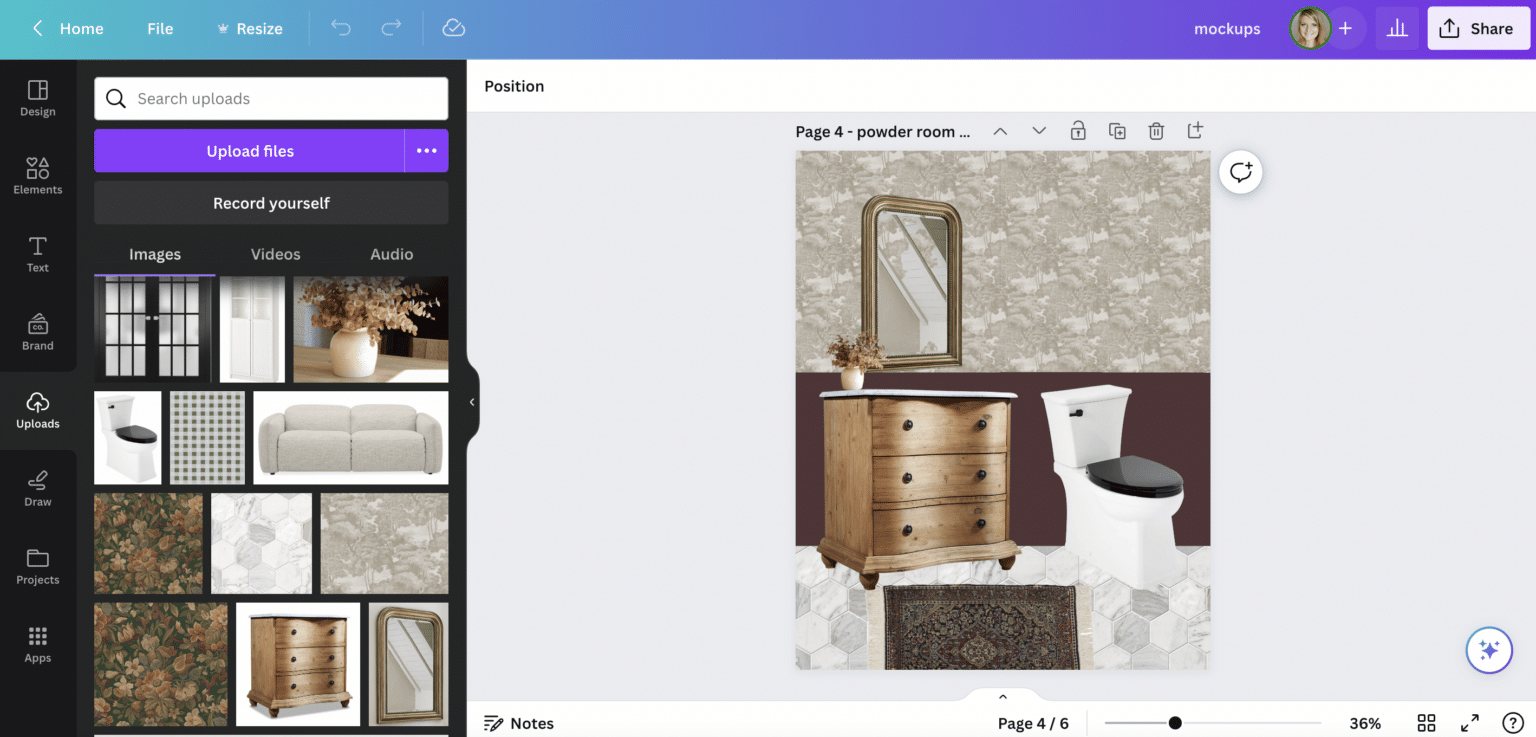
Task: Click the user profile avatar
Action: pos(1310,28)
